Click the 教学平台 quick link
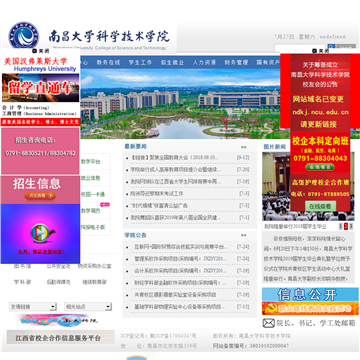 pos(91,162)
